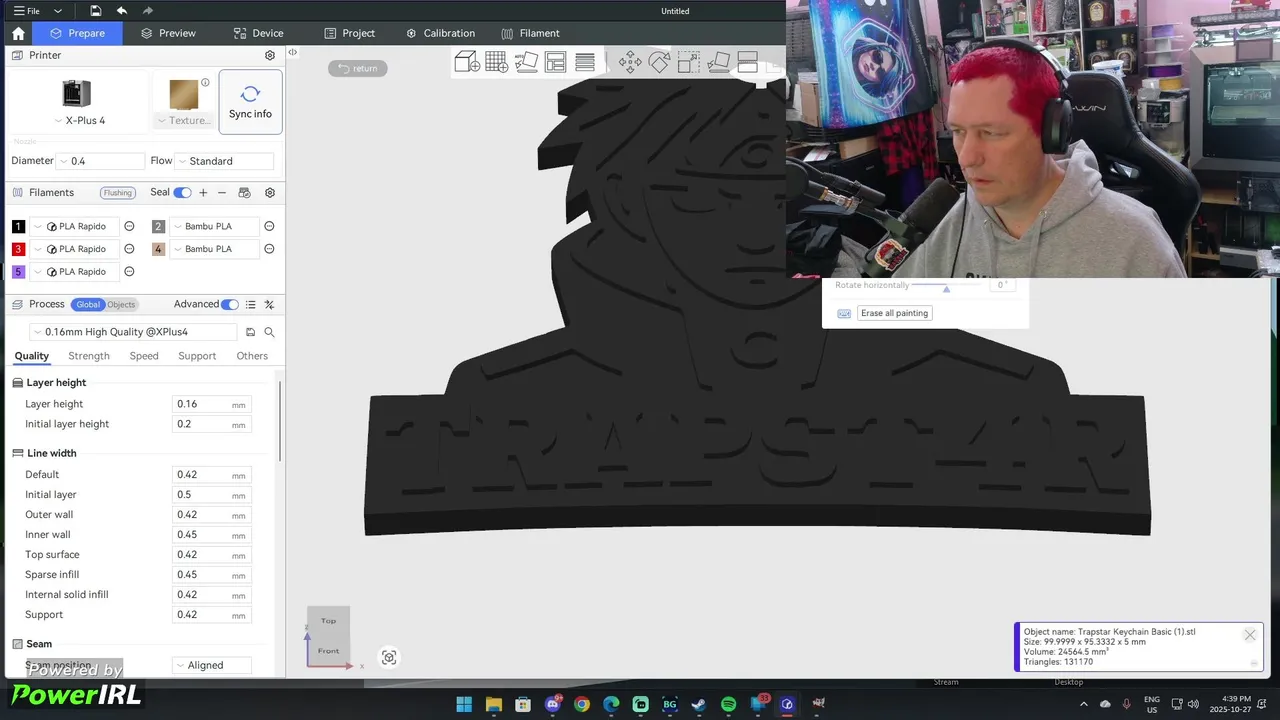Viewport: 1280px width, 720px height.
Task: Click gray filament 2 color swatch
Action: pos(158,227)
